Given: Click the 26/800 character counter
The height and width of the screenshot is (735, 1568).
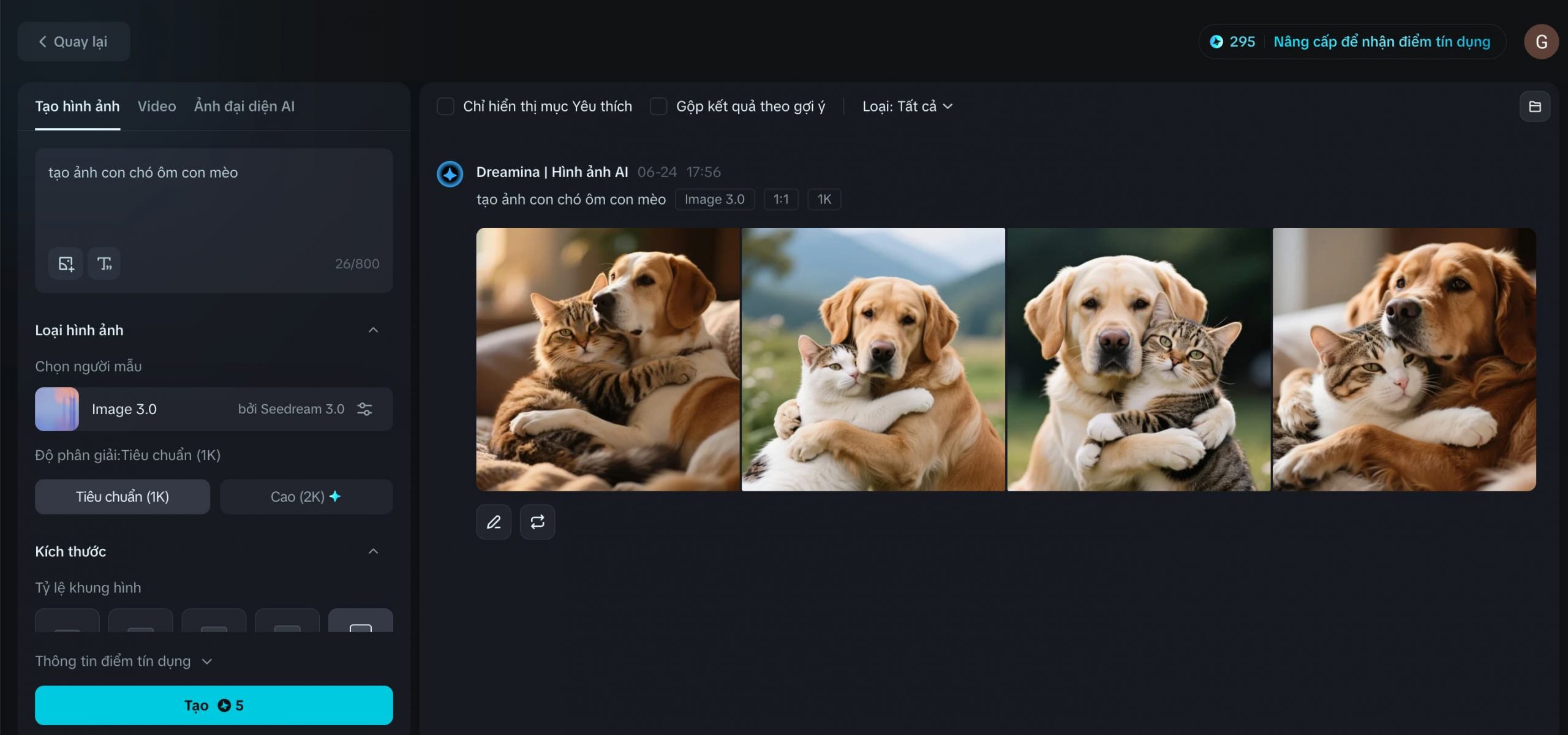Looking at the screenshot, I should coord(357,264).
